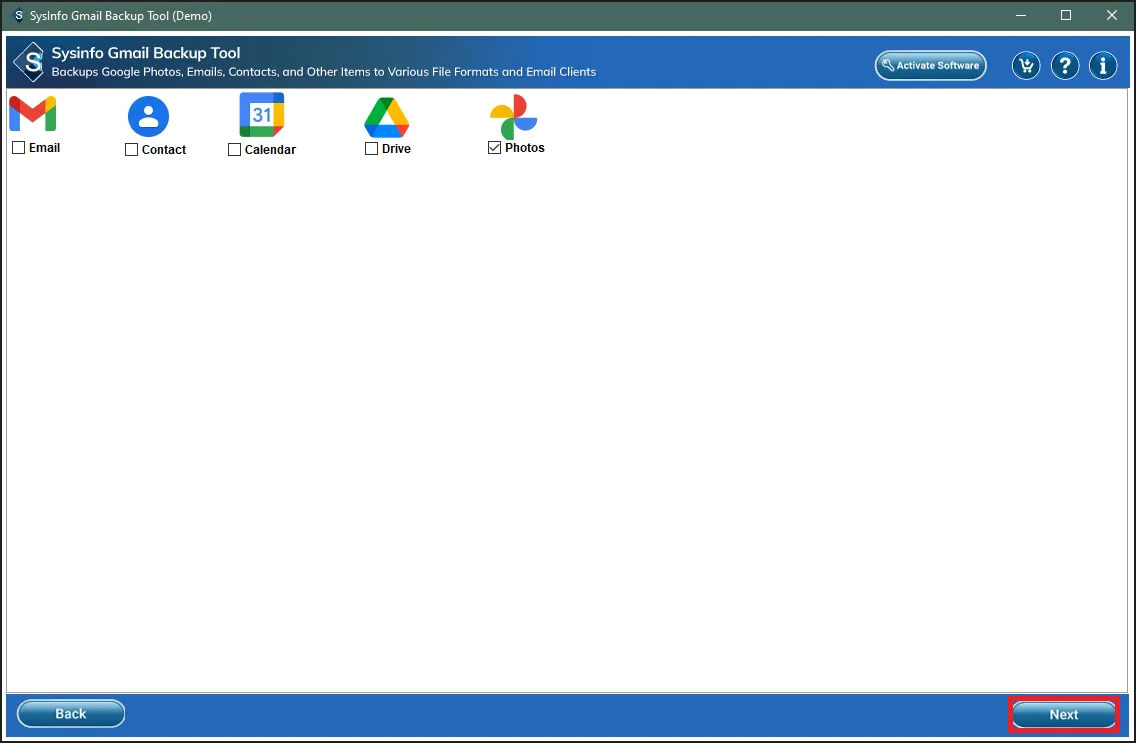Viewport: 1136px width, 743px height.
Task: Click the Google Drive icon
Action: (x=387, y=117)
